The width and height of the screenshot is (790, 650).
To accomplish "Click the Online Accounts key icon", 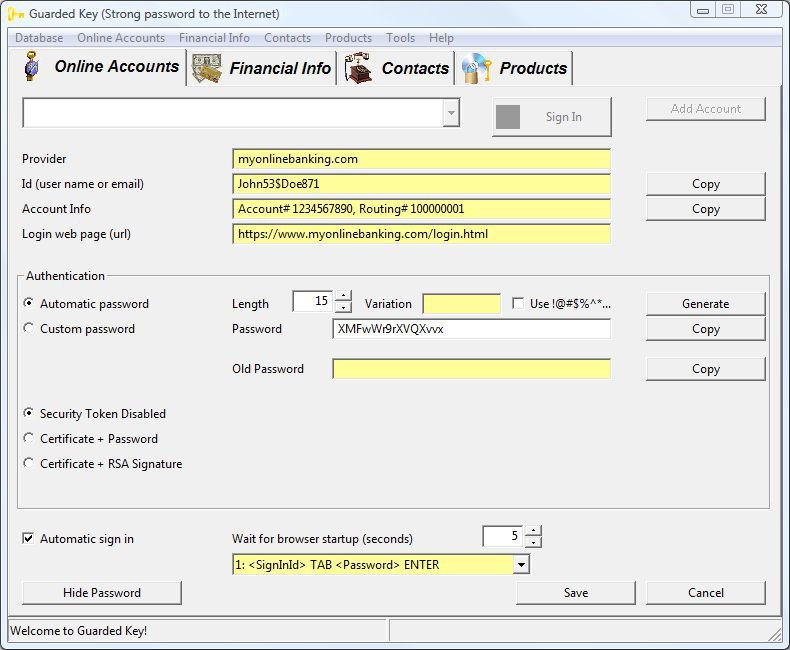I will pyautogui.click(x=32, y=66).
